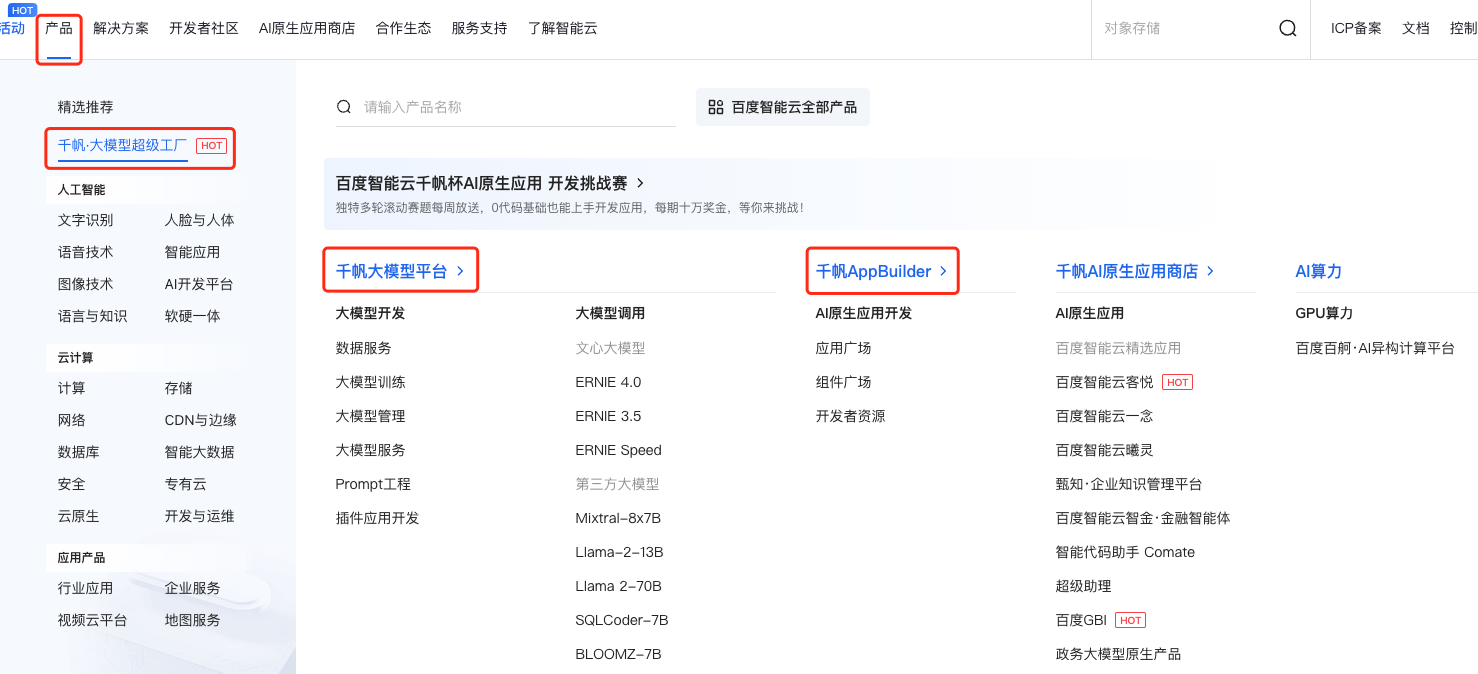1478x674 pixels.
Task: Open the AI原生应用商店 menu item
Action: [x=307, y=28]
